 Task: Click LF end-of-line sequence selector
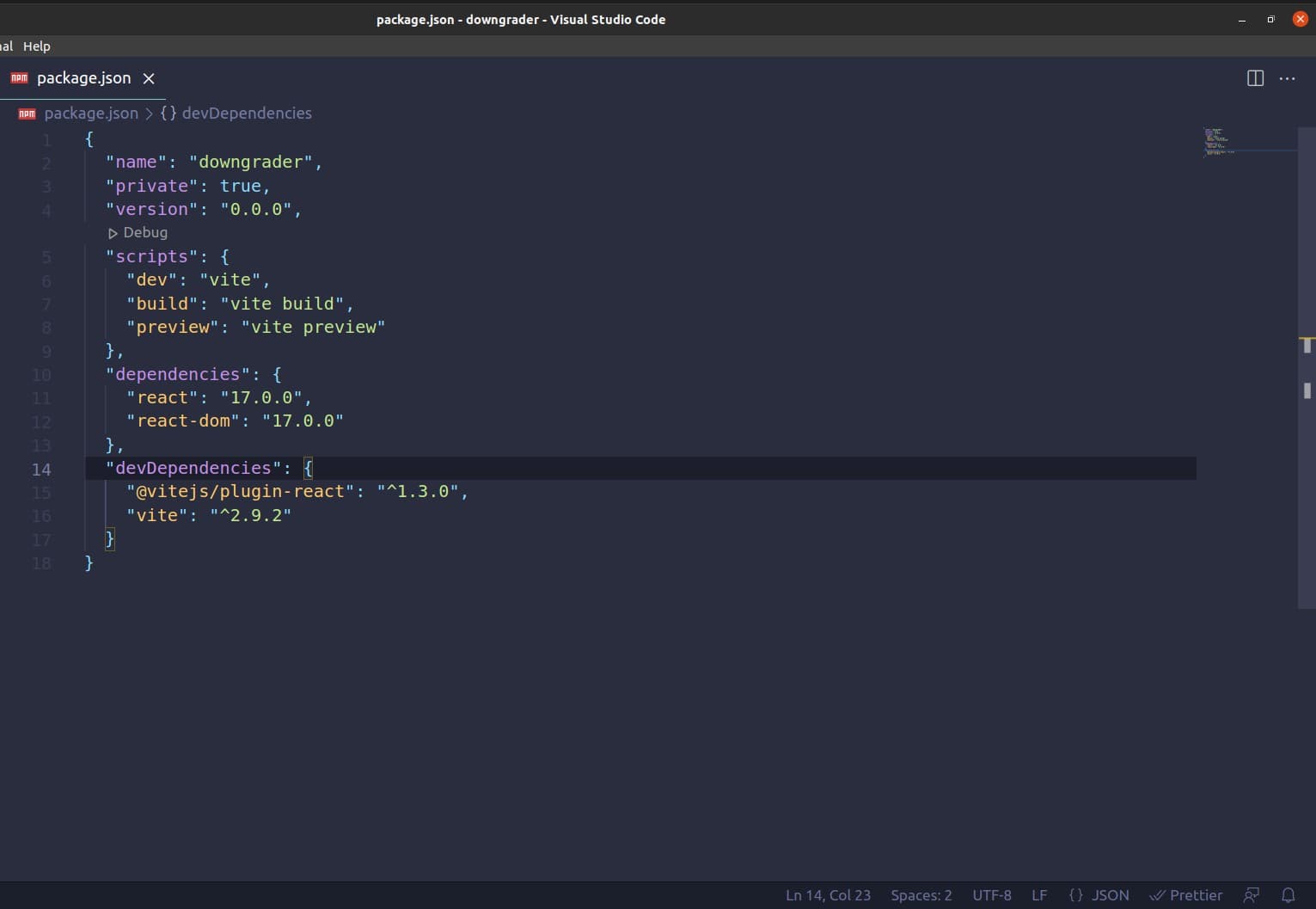pyautogui.click(x=1038, y=895)
